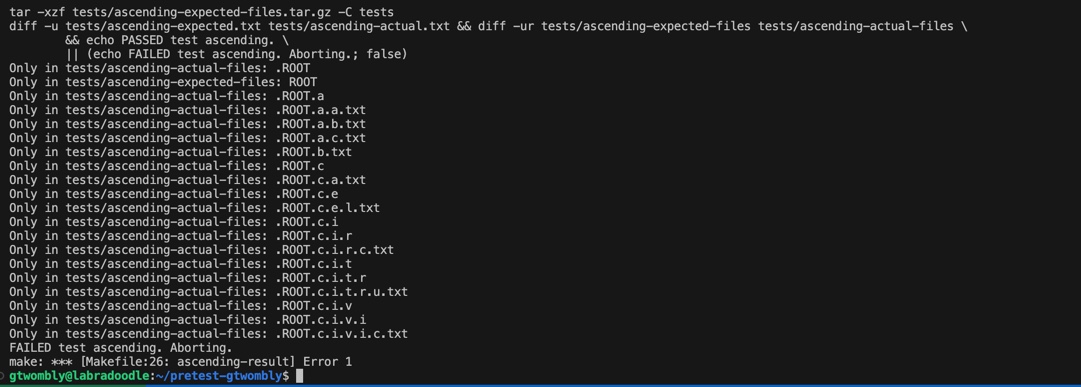
Task: Click the .ROOT.c.e.l.txt filename
Action: click(327, 208)
